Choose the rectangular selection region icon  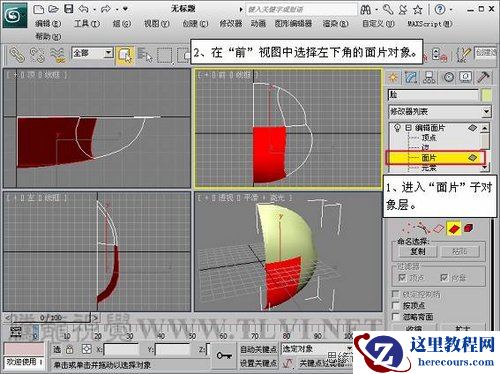165,55
